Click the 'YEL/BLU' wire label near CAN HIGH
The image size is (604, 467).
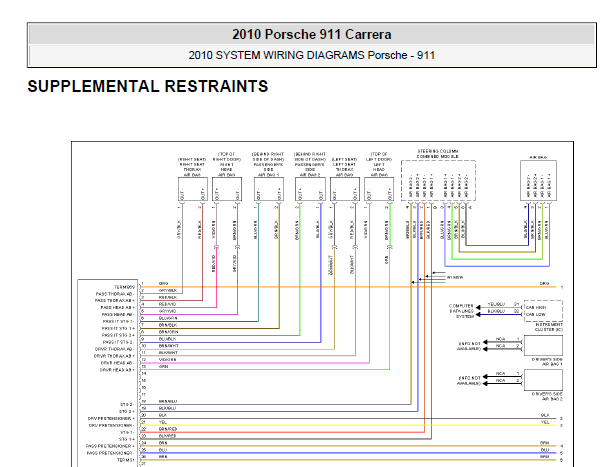pos(496,304)
